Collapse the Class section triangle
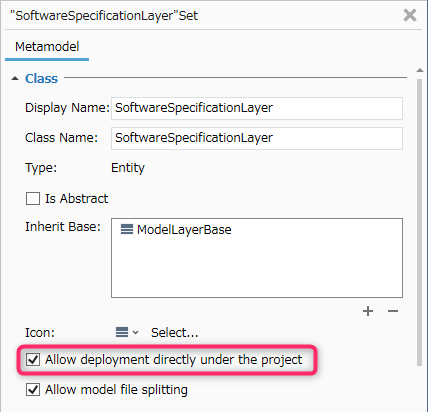 (15, 79)
